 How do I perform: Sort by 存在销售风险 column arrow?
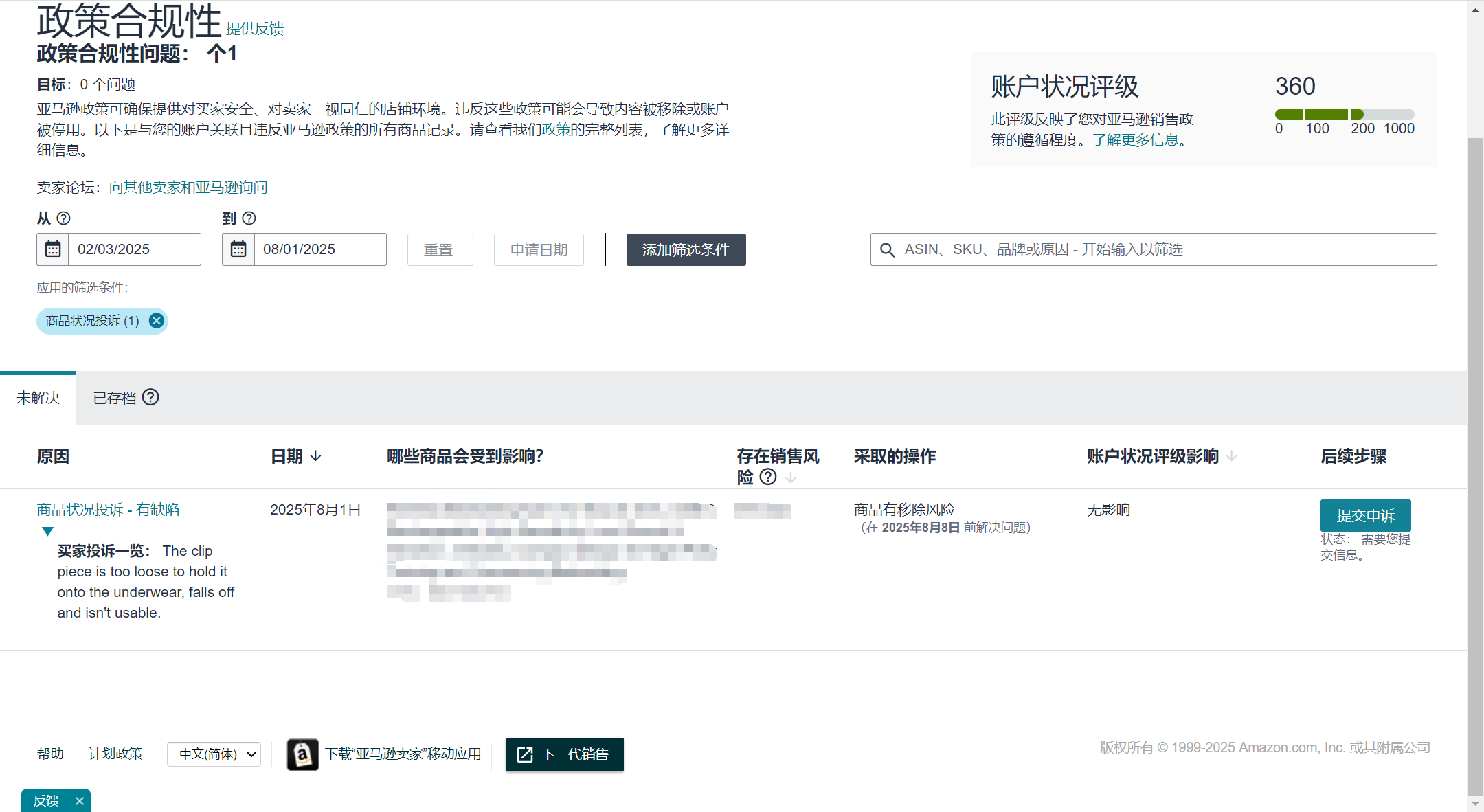click(791, 477)
